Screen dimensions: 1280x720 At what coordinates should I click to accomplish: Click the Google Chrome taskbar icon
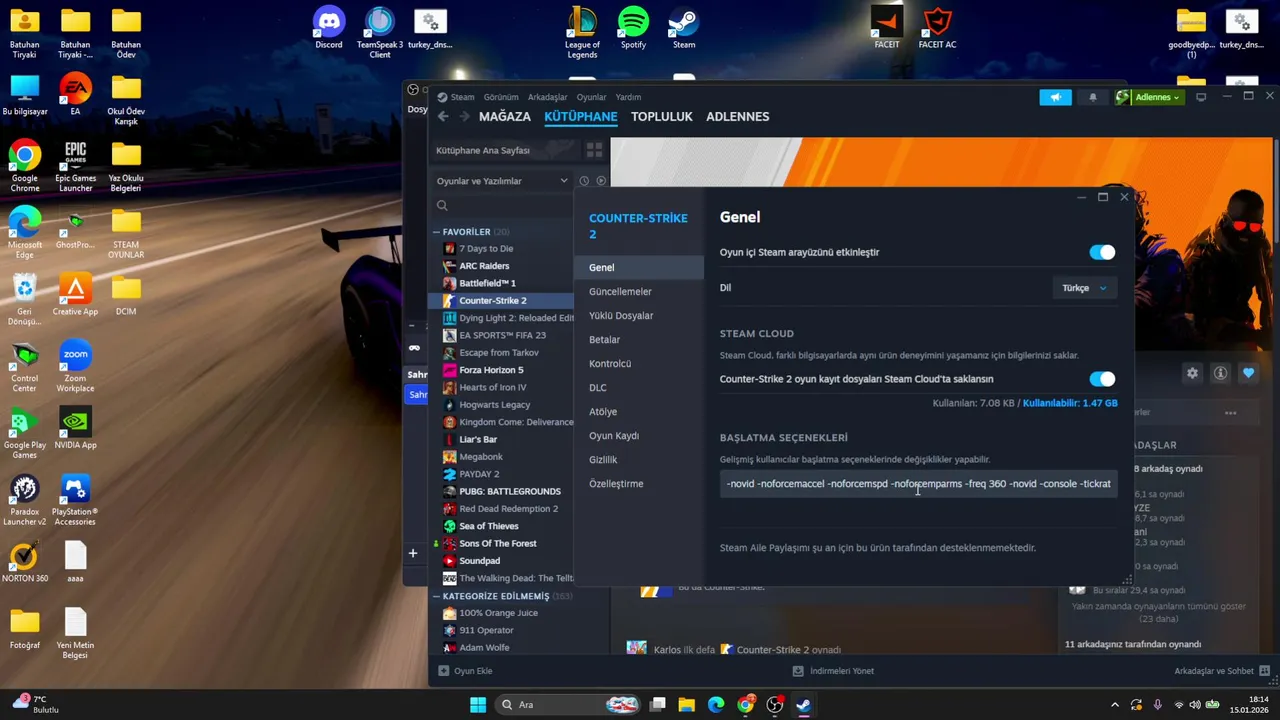tap(745, 705)
